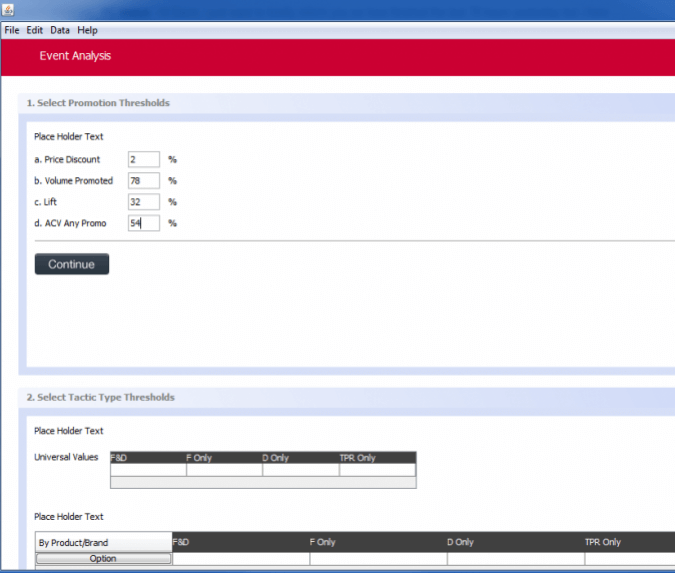Click the empty D Only cell in Universal Values
This screenshot has width=675, height=573.
[301, 470]
